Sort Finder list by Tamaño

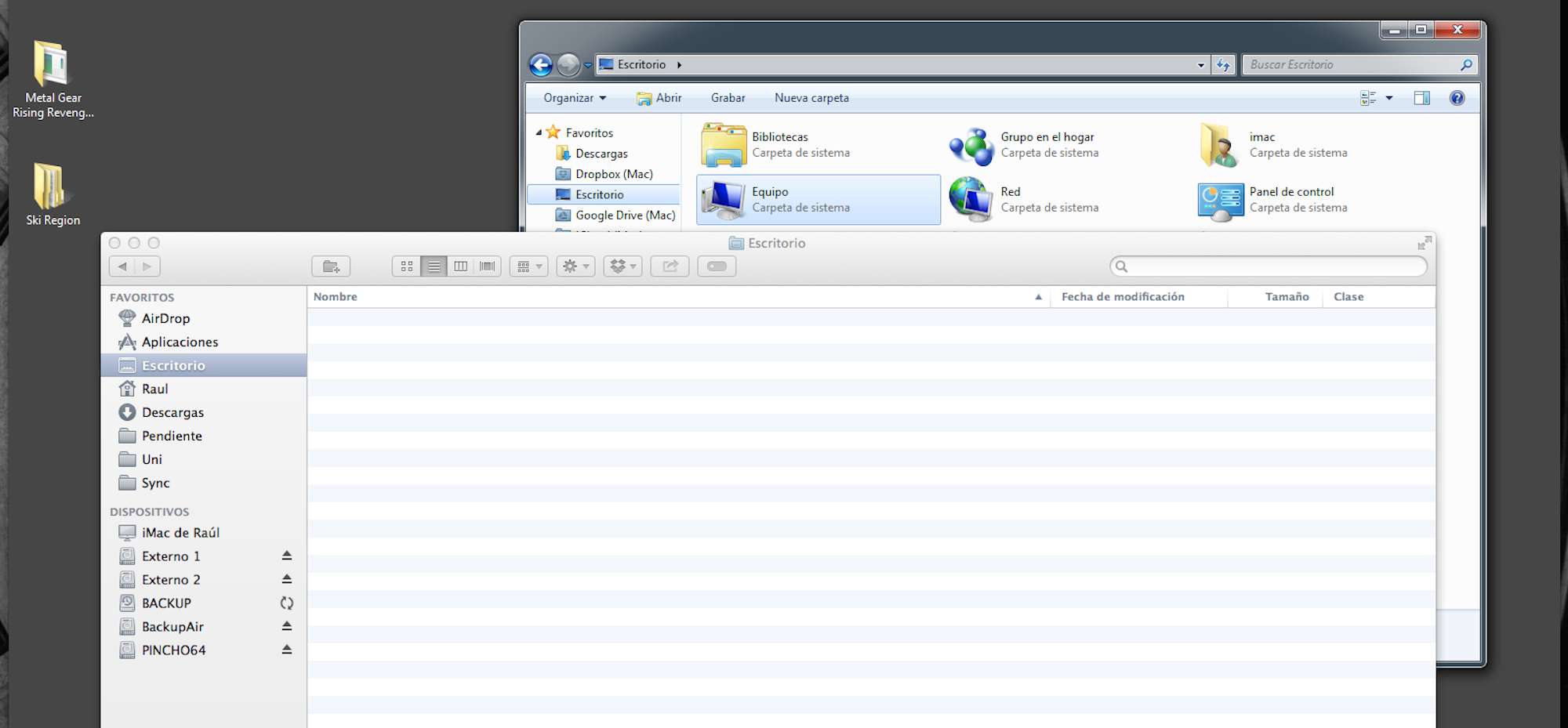coord(1275,297)
